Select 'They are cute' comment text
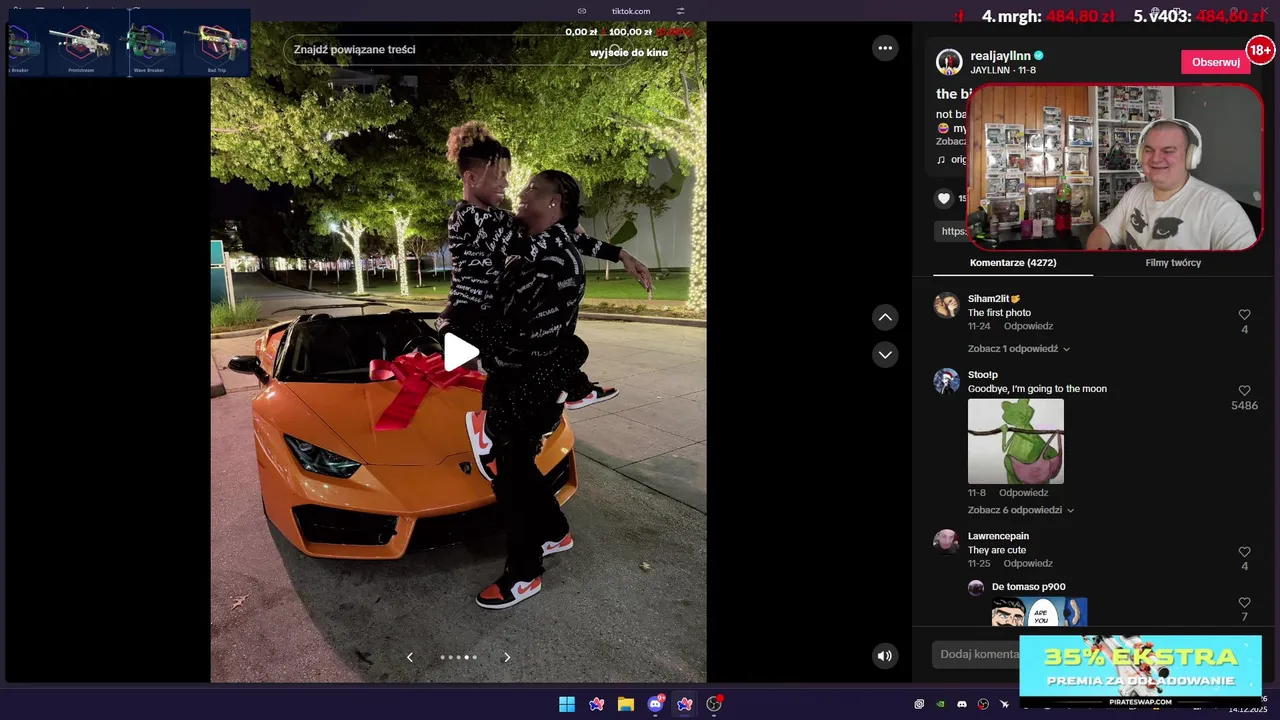The height and width of the screenshot is (720, 1280). 997,550
